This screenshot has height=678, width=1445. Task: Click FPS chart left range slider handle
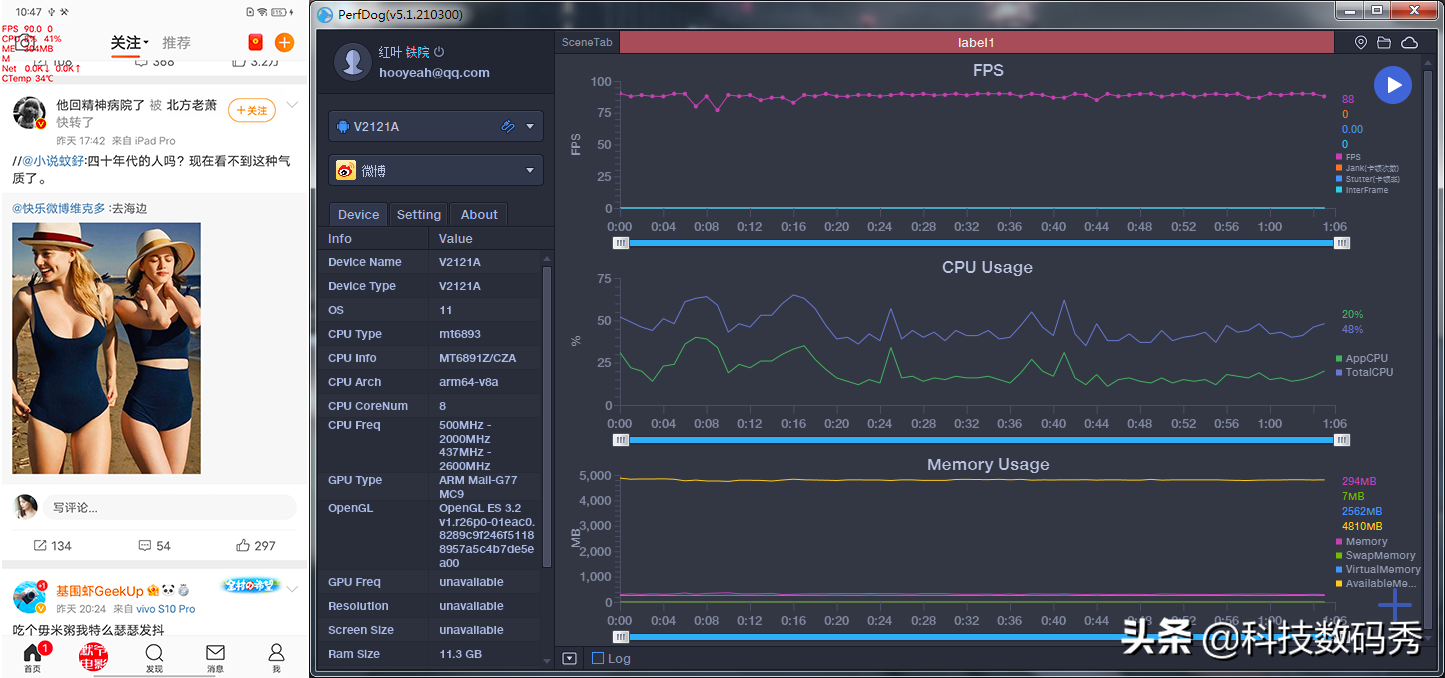(x=622, y=242)
